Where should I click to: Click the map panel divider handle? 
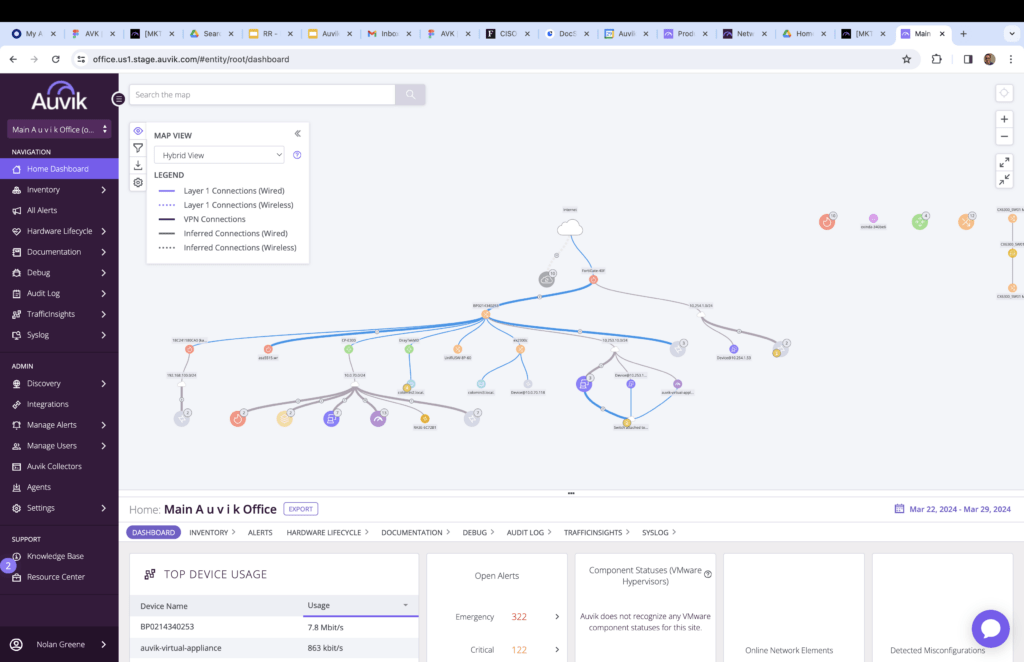coord(571,494)
